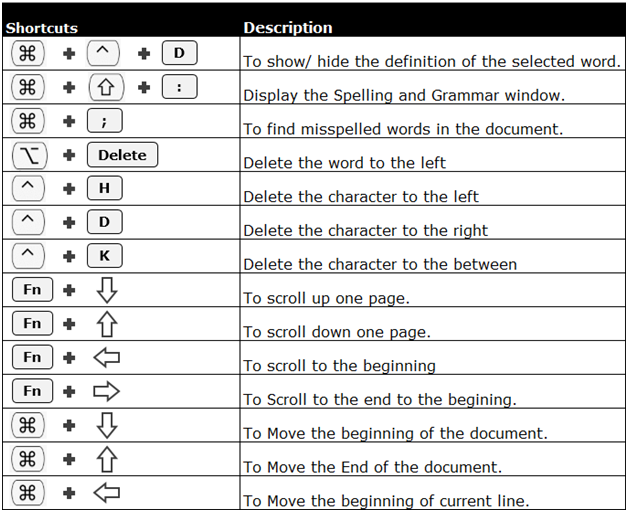Click the semicolon key icon
The image size is (628, 512).
point(105,121)
